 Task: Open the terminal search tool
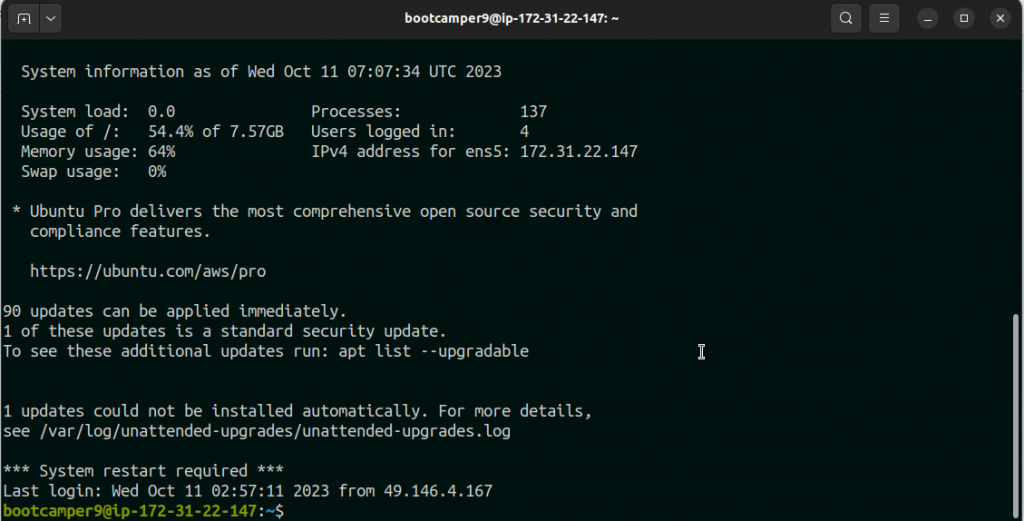coord(846,18)
